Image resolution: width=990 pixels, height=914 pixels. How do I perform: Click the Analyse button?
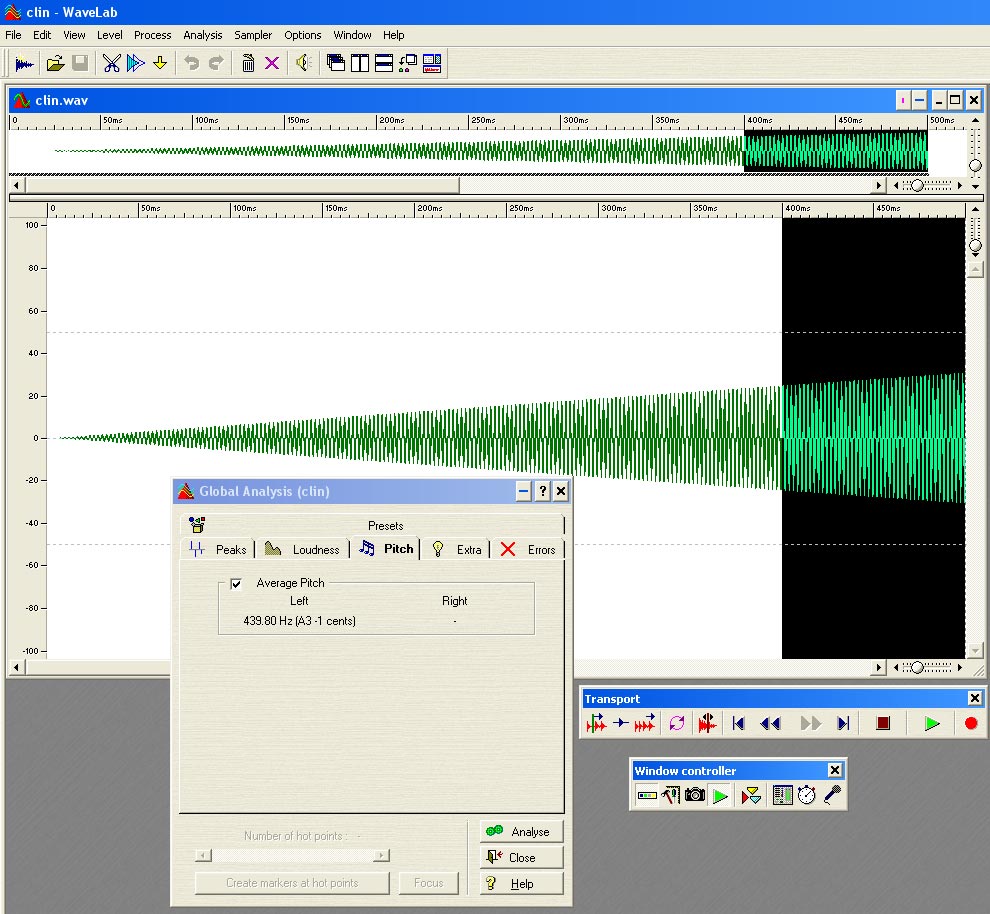tap(521, 831)
